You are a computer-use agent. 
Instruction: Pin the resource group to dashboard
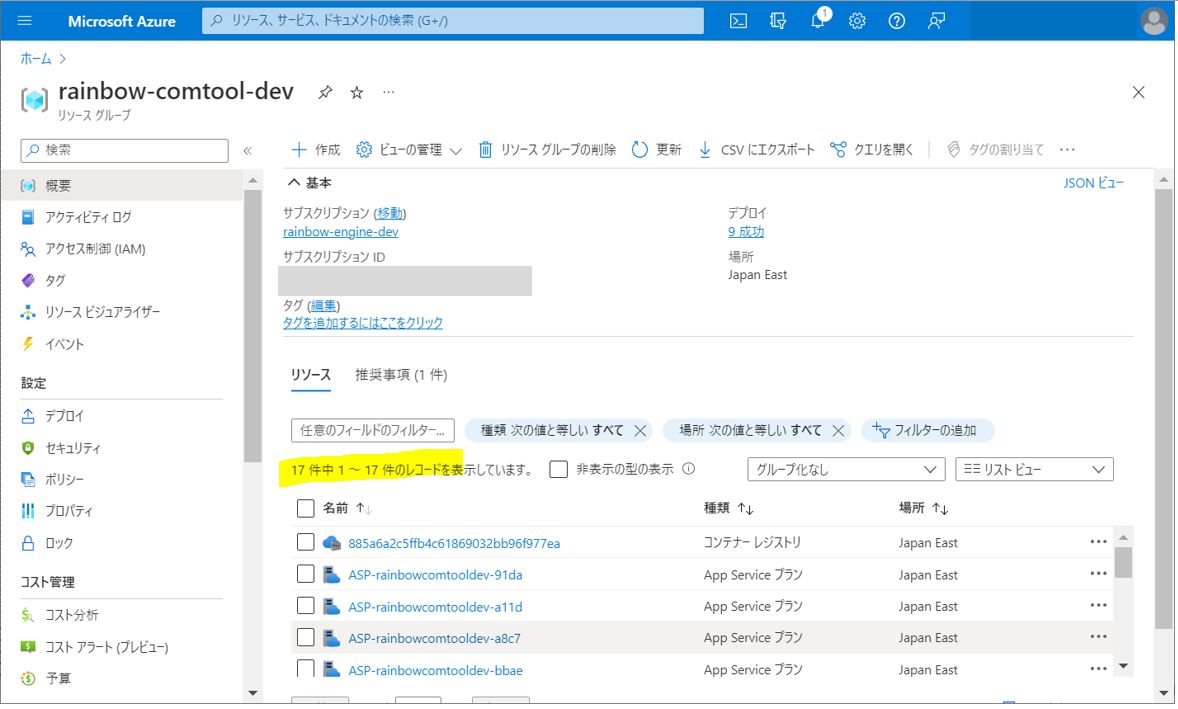click(325, 92)
